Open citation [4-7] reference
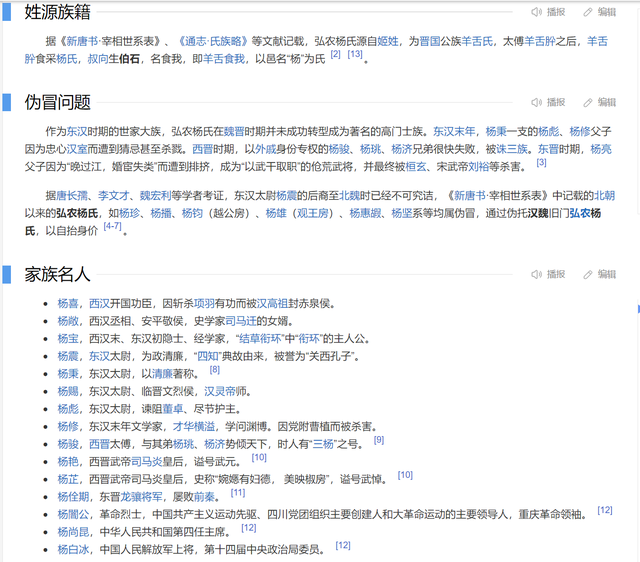This screenshot has height=562, width=640. coord(112,226)
